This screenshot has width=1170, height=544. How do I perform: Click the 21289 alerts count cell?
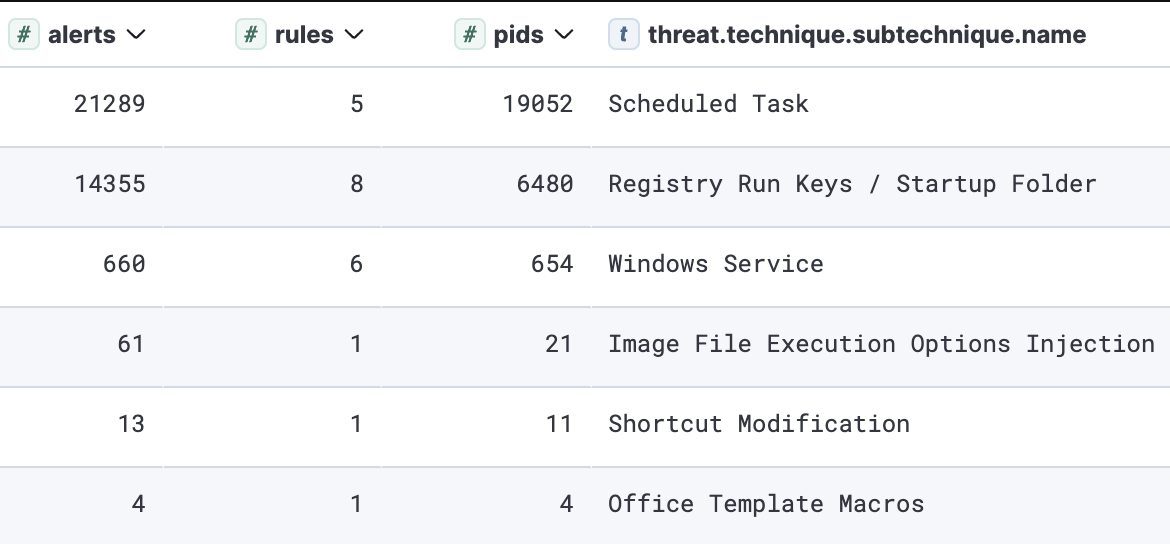tap(109, 104)
